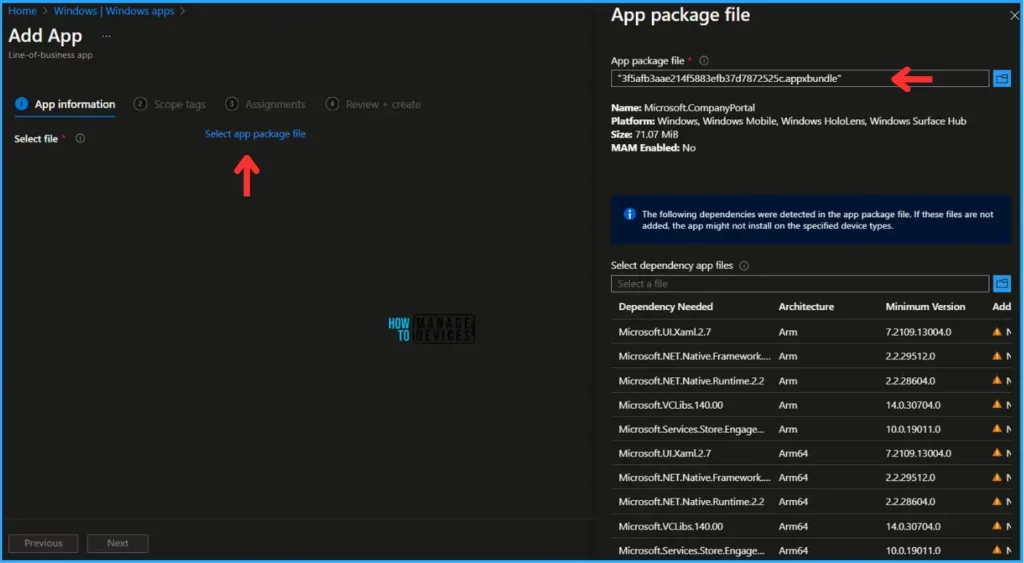The width and height of the screenshot is (1024, 563).
Task: Select Microsoft.NET.Native.Framework Arm row
Action: [811, 356]
